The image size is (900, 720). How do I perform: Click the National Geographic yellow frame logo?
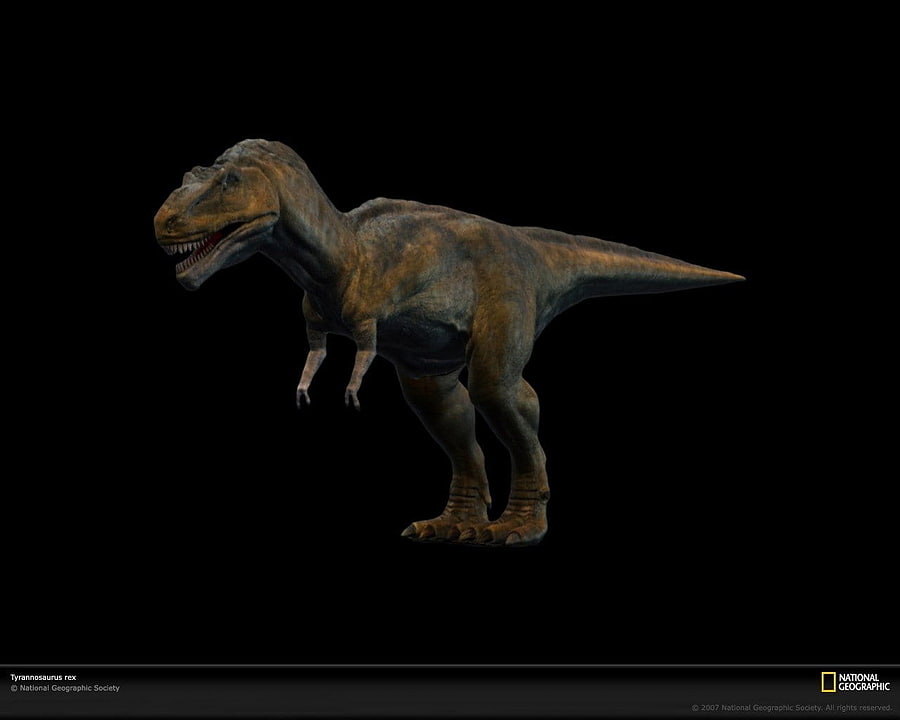pyautogui.click(x=828, y=682)
